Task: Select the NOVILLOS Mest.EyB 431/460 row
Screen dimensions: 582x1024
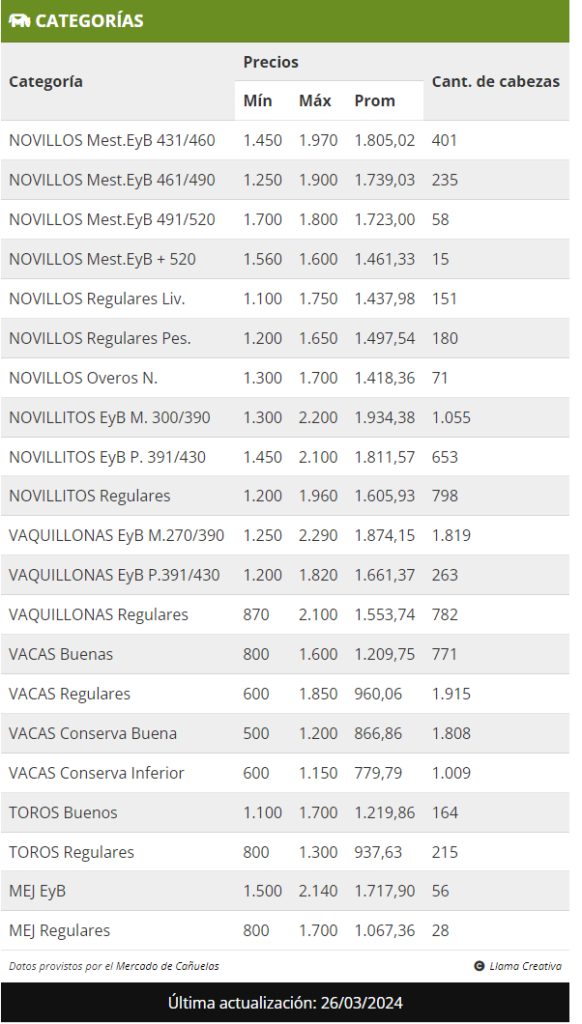Action: [x=285, y=140]
